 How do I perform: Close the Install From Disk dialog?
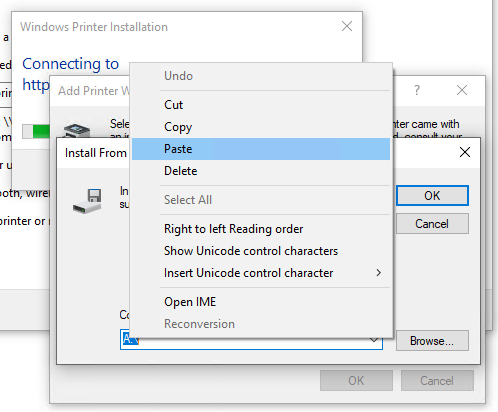[465, 152]
